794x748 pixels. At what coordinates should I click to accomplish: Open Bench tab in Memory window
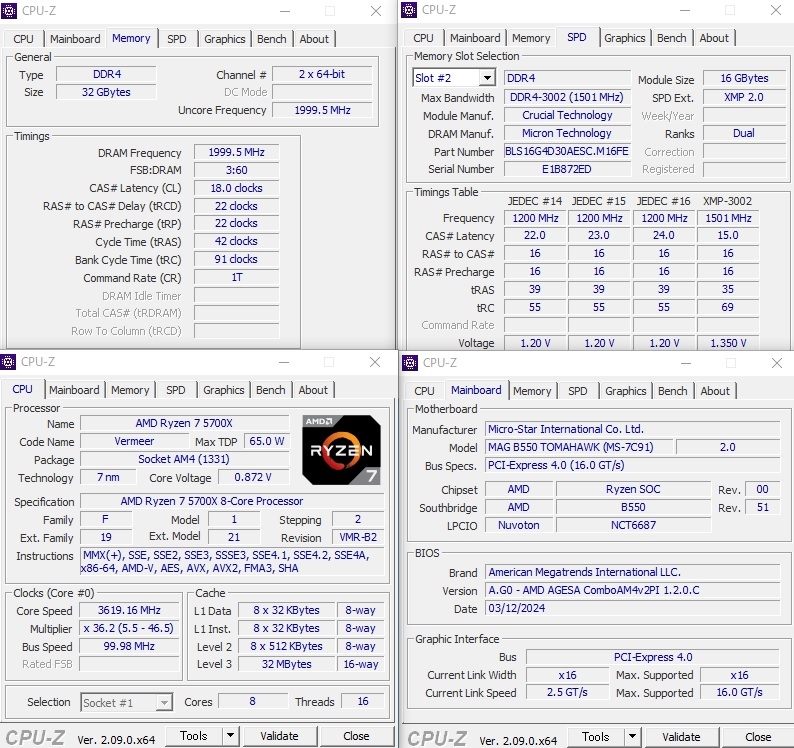[x=271, y=39]
